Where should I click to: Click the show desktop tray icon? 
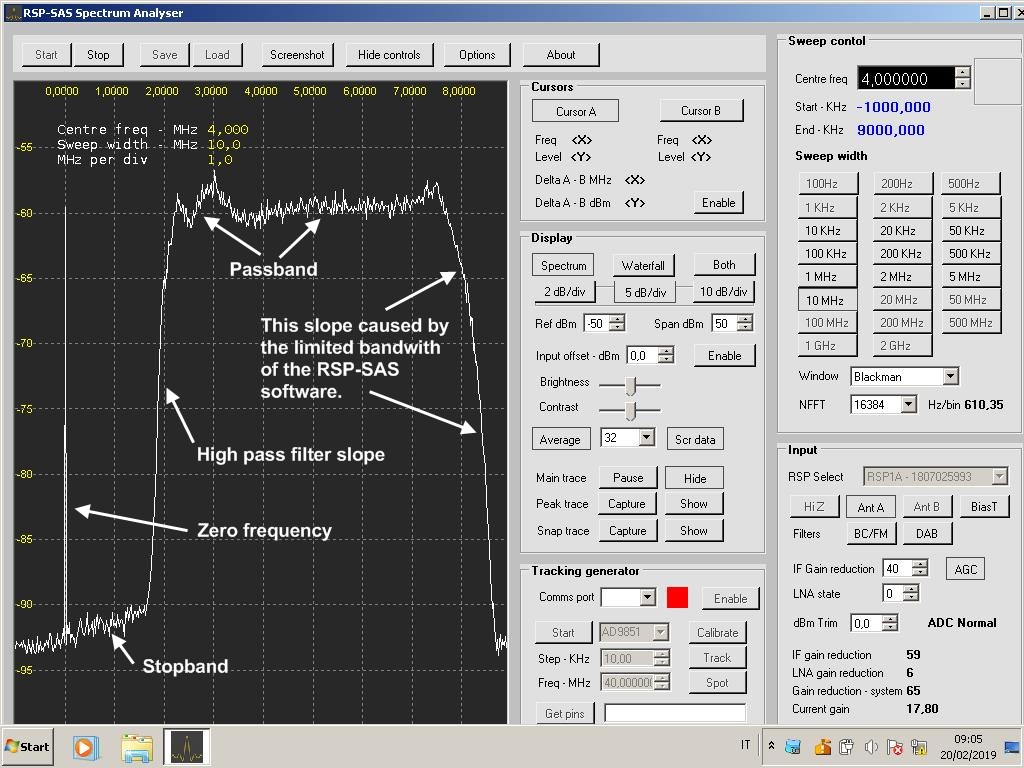click(1012, 746)
